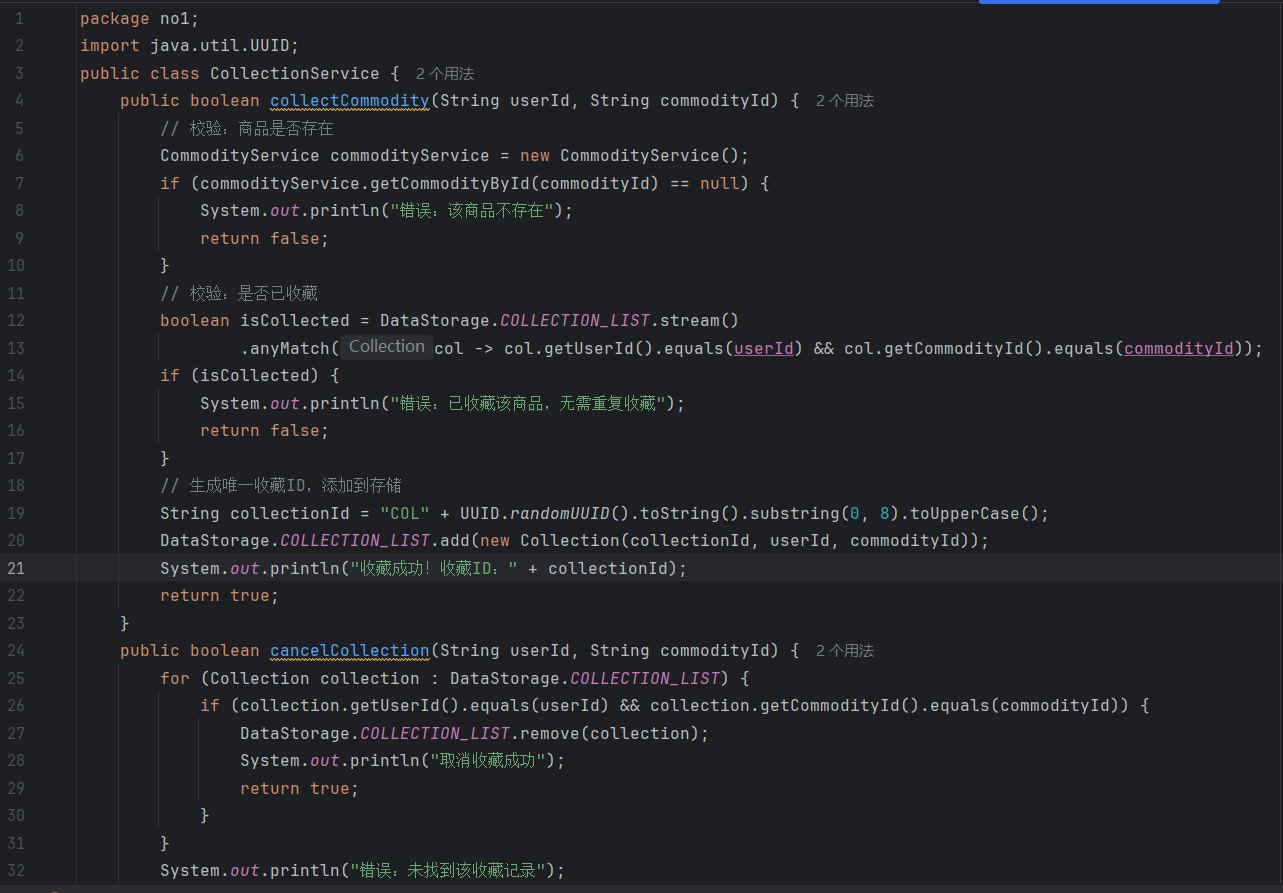Click the randomUUID method call

(560, 514)
